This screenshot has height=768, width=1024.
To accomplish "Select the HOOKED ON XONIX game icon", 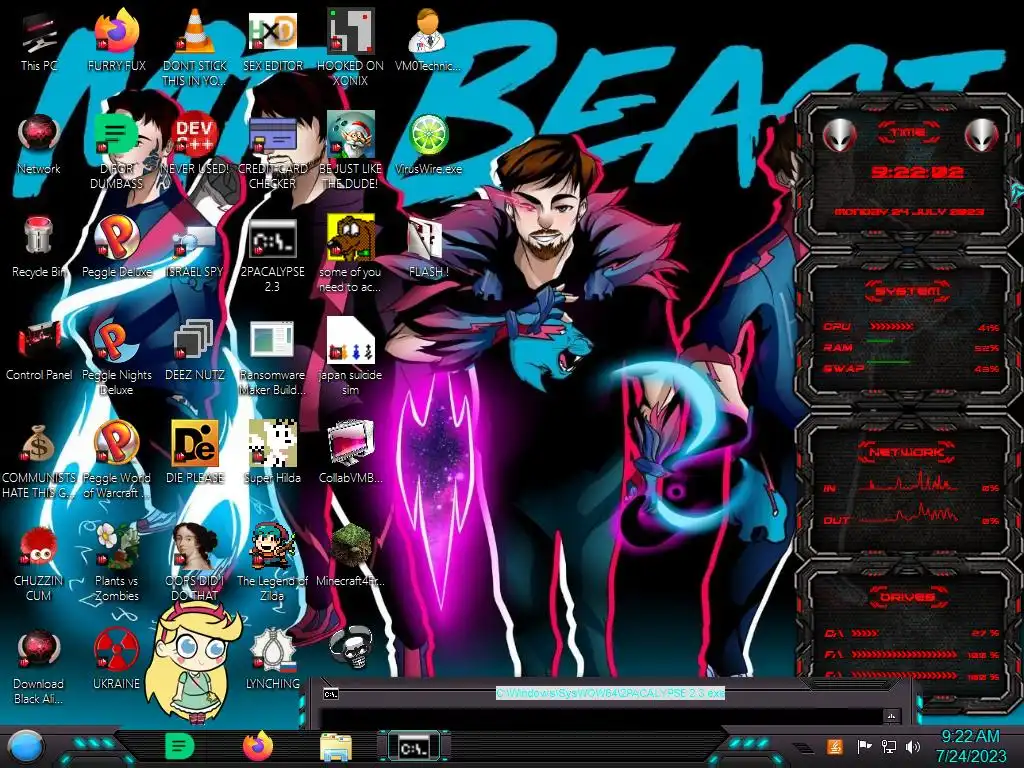I will (350, 46).
